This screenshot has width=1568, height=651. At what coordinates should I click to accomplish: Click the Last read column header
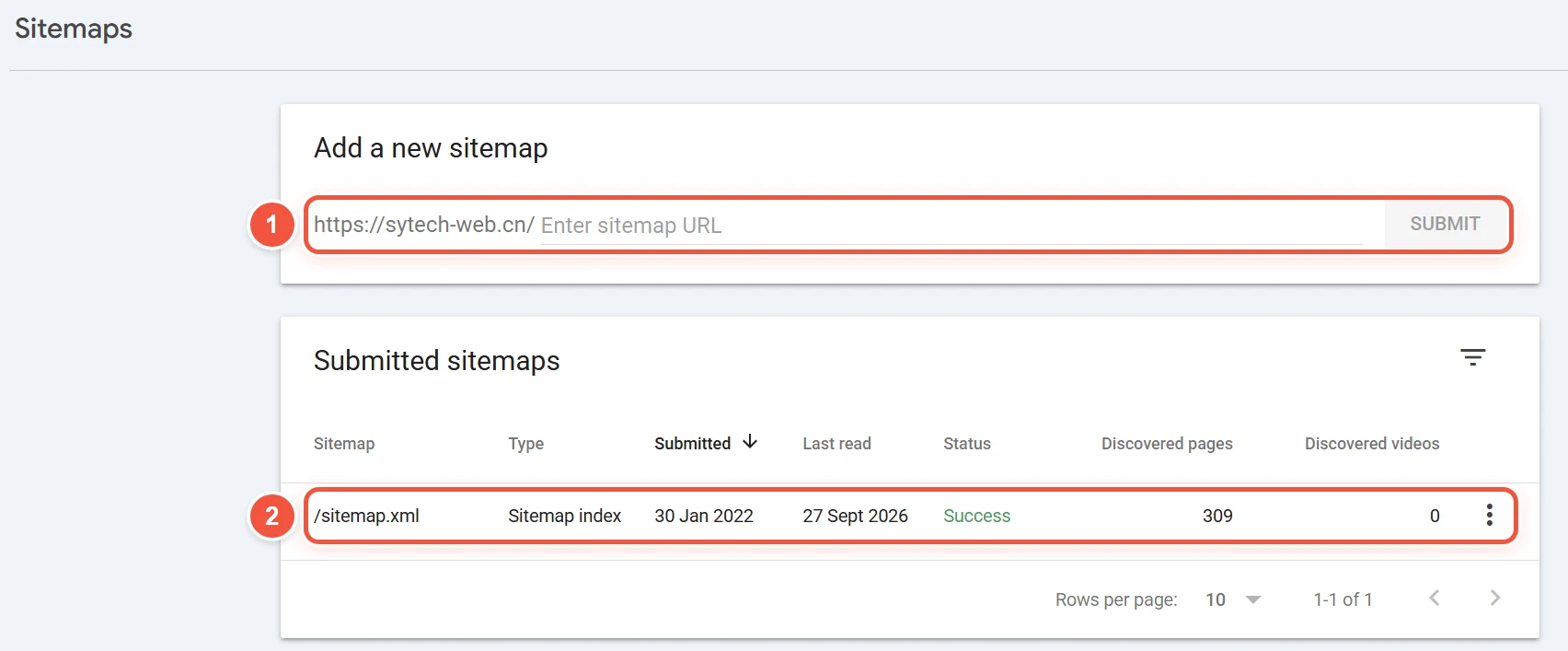pyautogui.click(x=836, y=444)
